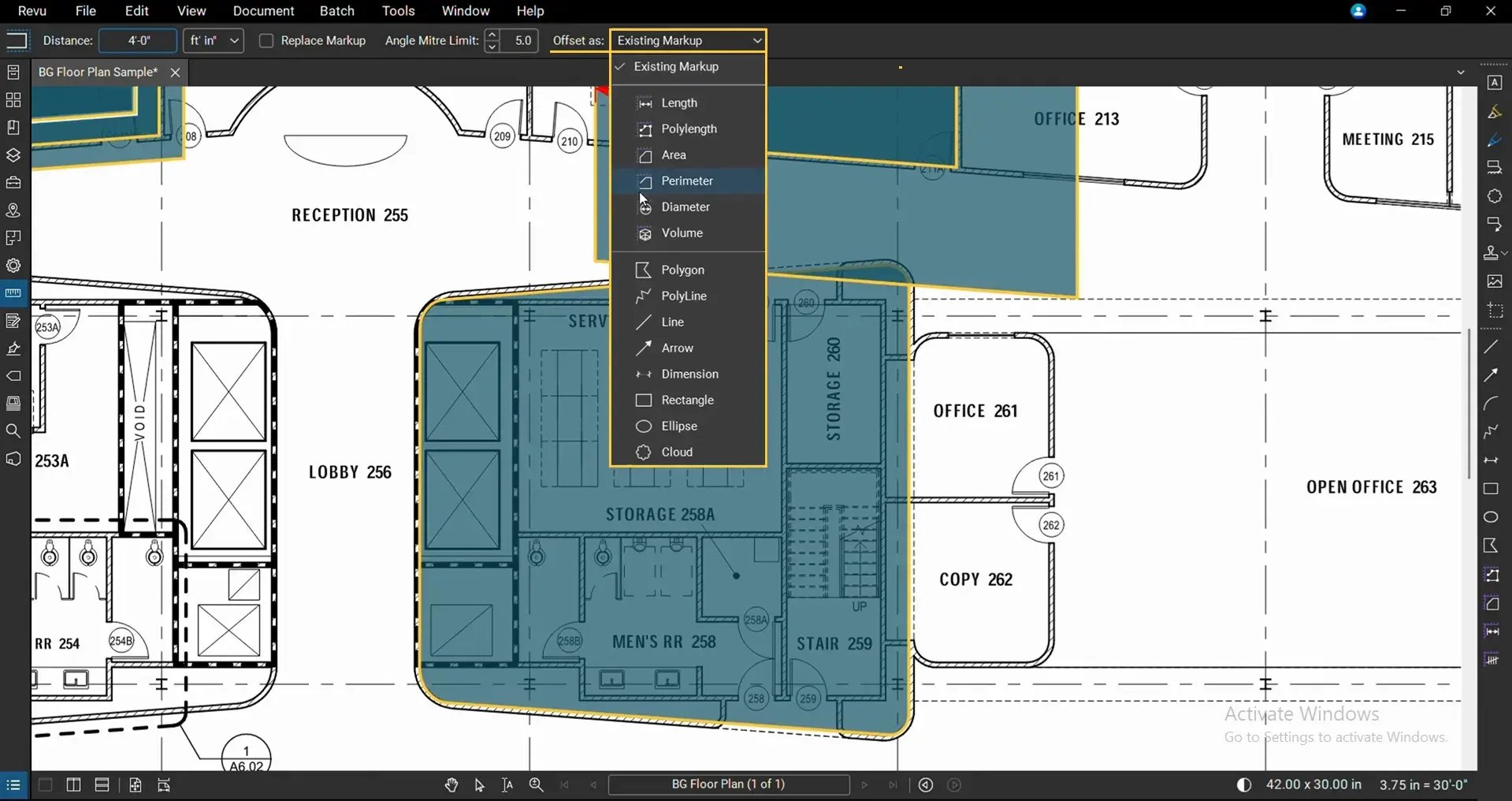
Task: Select the Perimeter option in offset list
Action: (x=688, y=181)
